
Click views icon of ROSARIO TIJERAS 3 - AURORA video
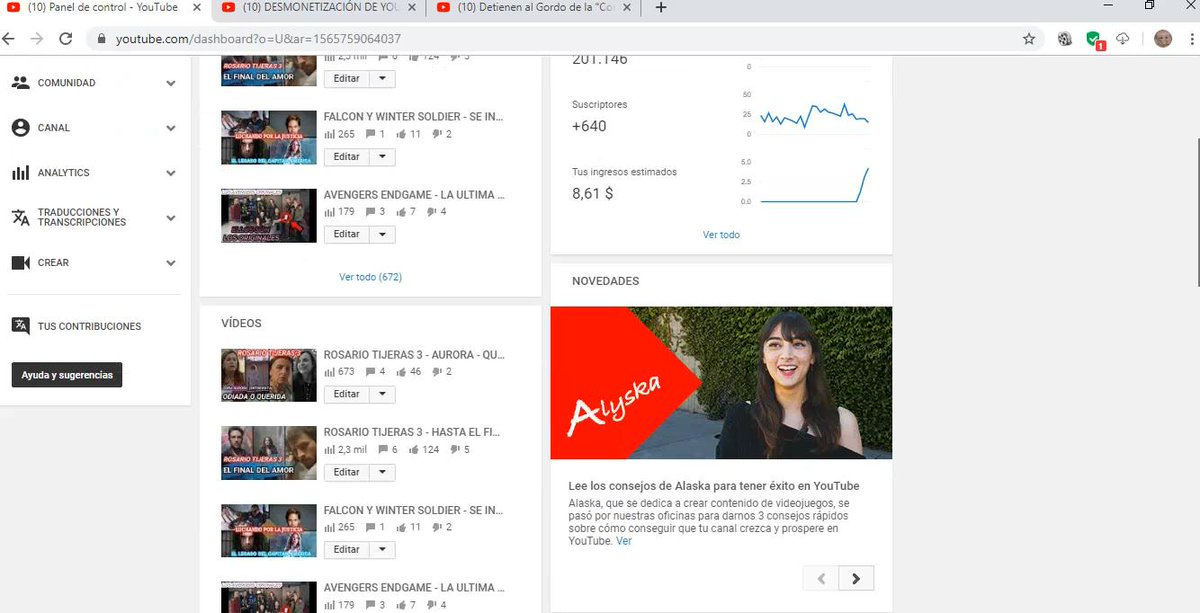click(x=330, y=372)
